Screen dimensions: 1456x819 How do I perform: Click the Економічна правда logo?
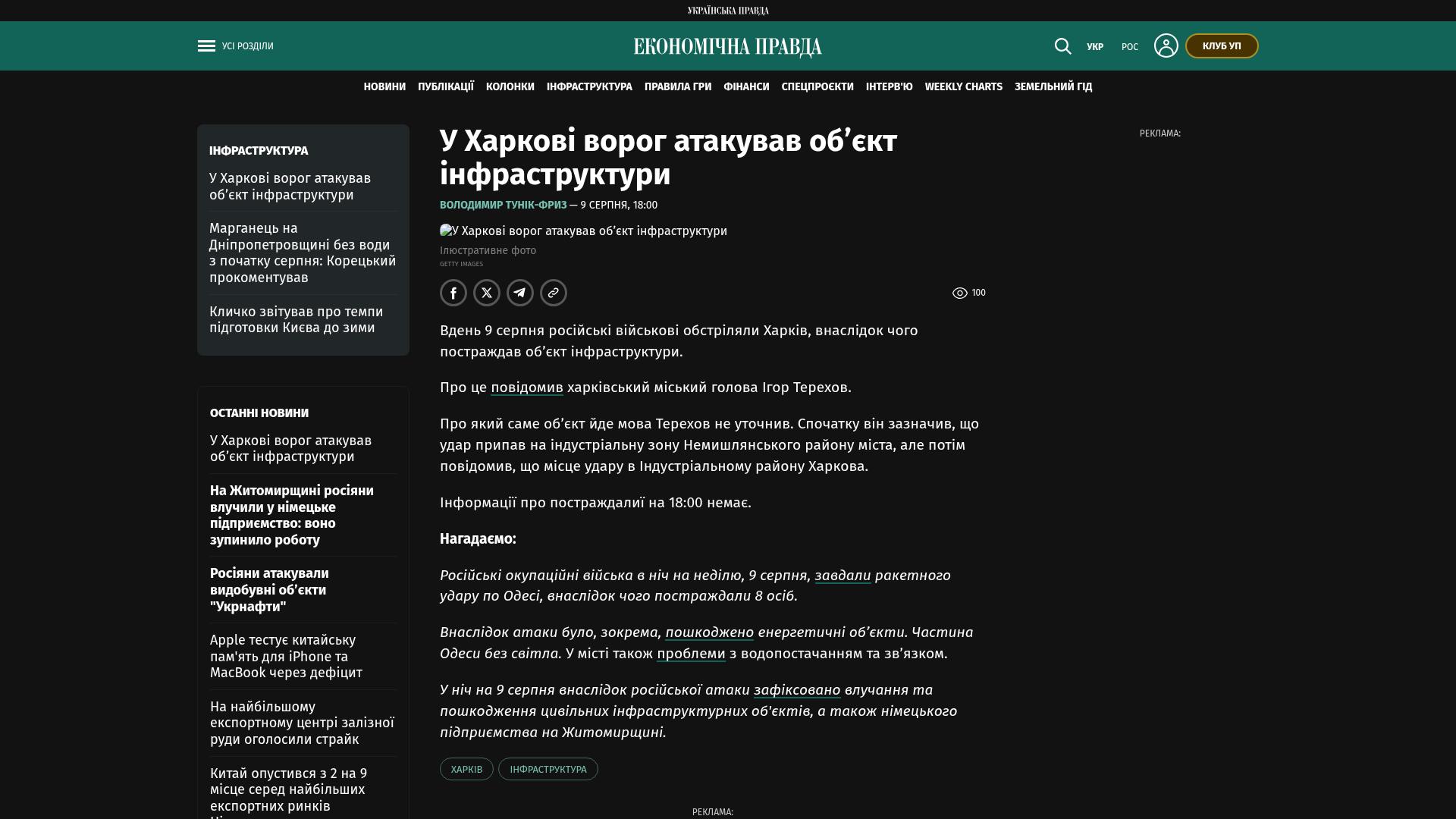pos(728,47)
